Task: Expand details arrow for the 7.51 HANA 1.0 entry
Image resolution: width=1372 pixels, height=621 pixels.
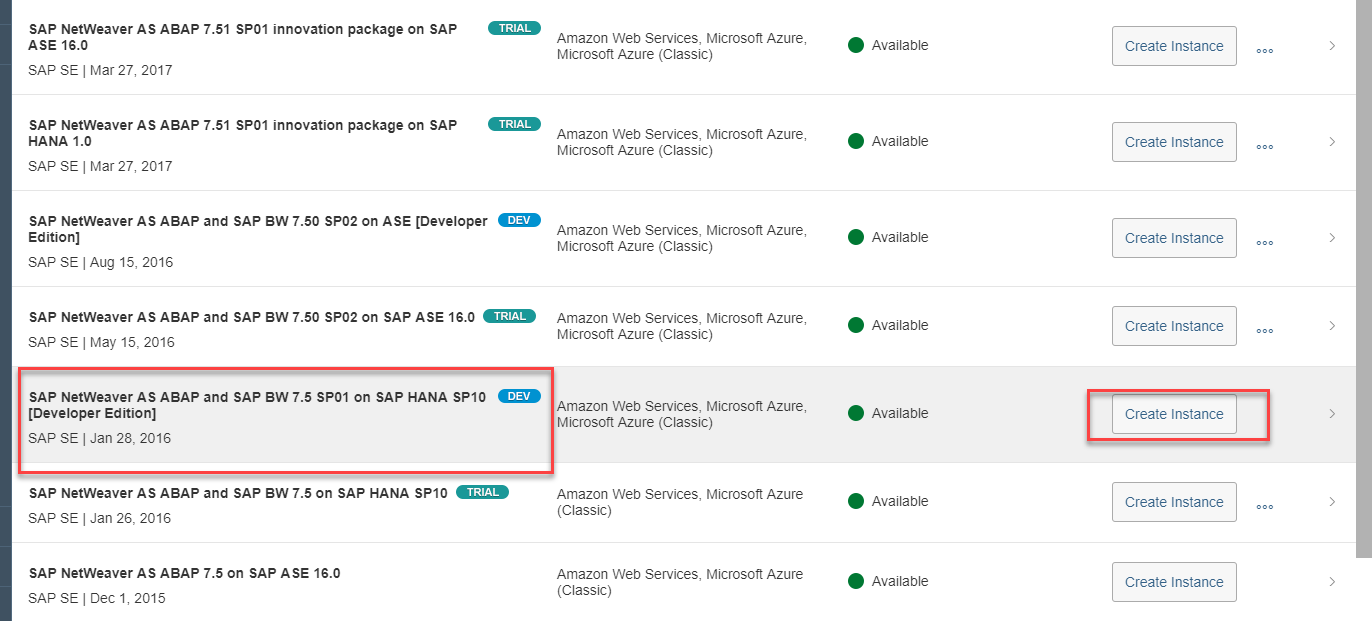Action: coord(1332,141)
